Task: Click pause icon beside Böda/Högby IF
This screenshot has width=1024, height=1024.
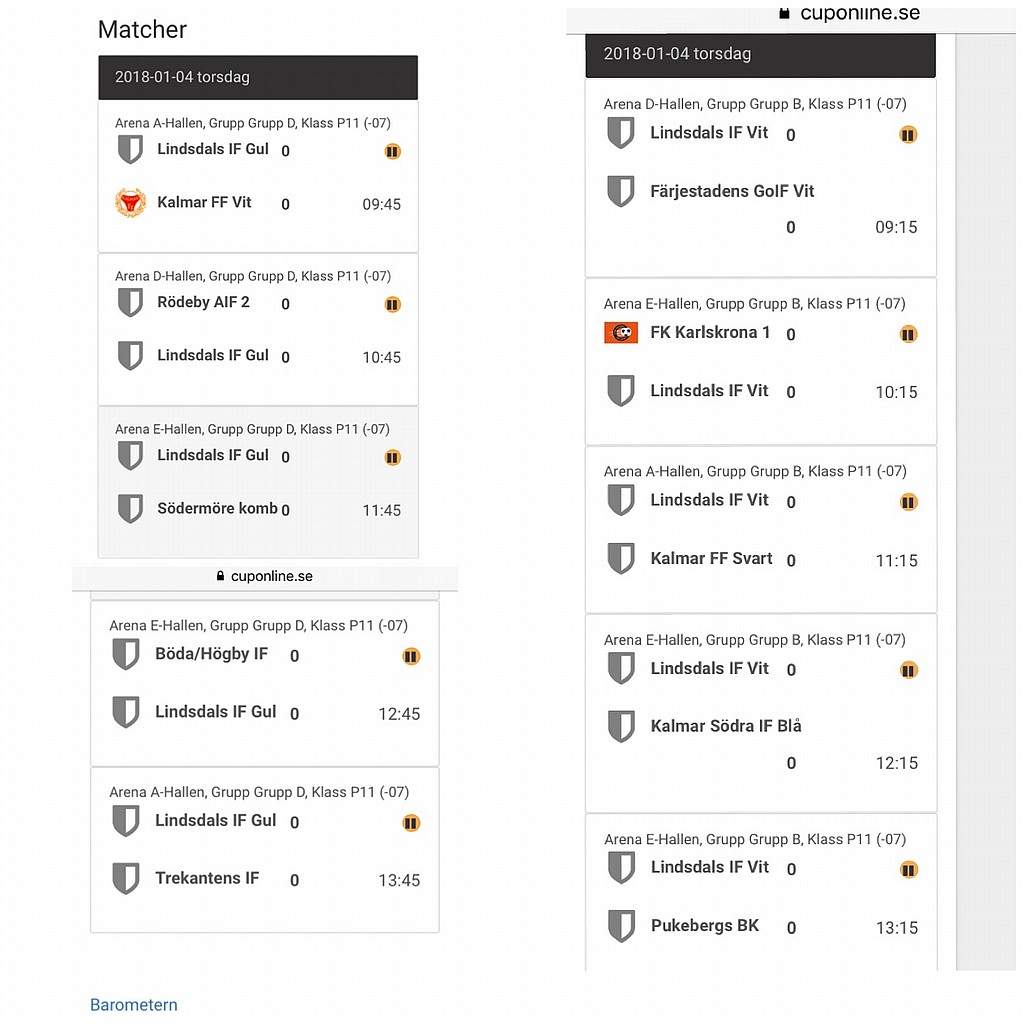Action: point(411,656)
